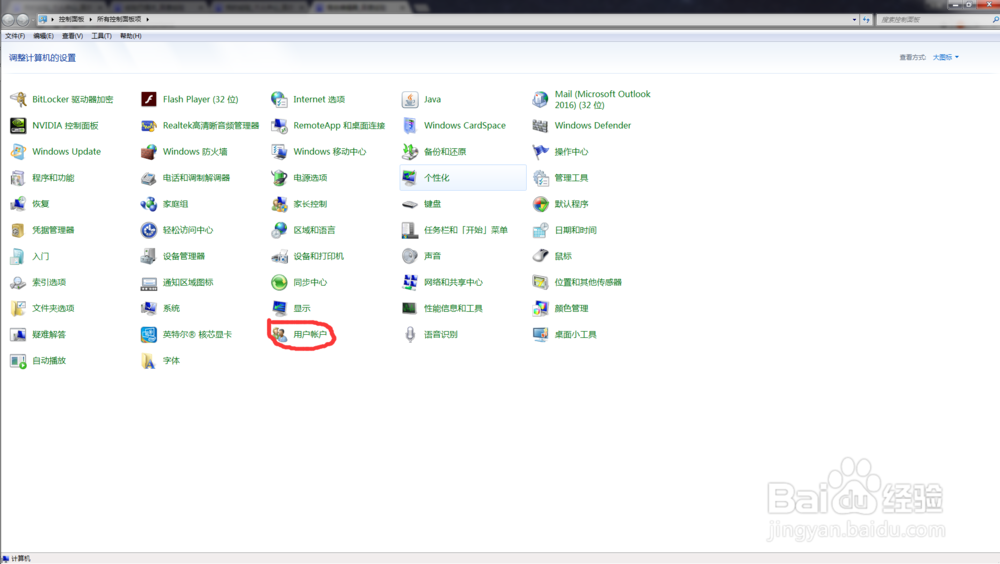
Task: Open 备份和还原 icon
Action: [x=409, y=151]
